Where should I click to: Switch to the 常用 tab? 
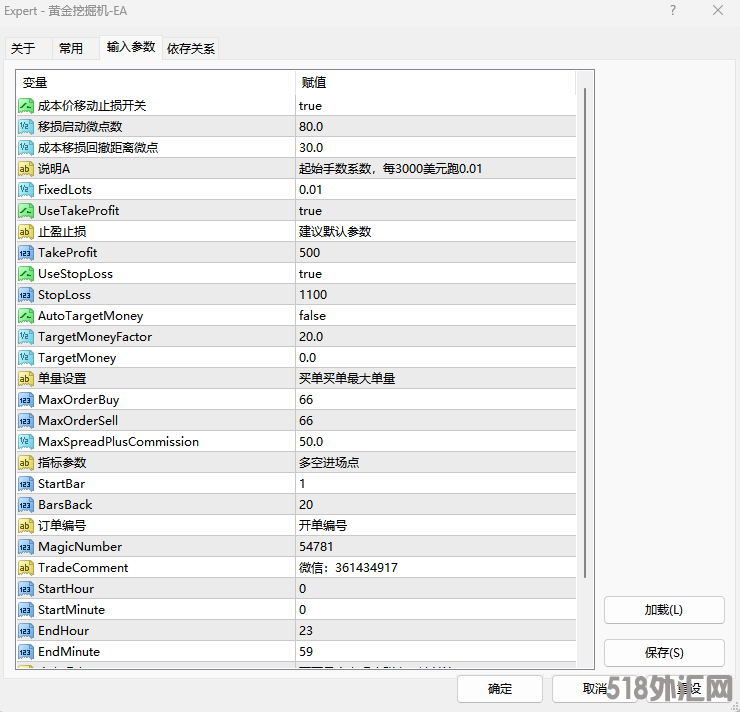point(76,48)
